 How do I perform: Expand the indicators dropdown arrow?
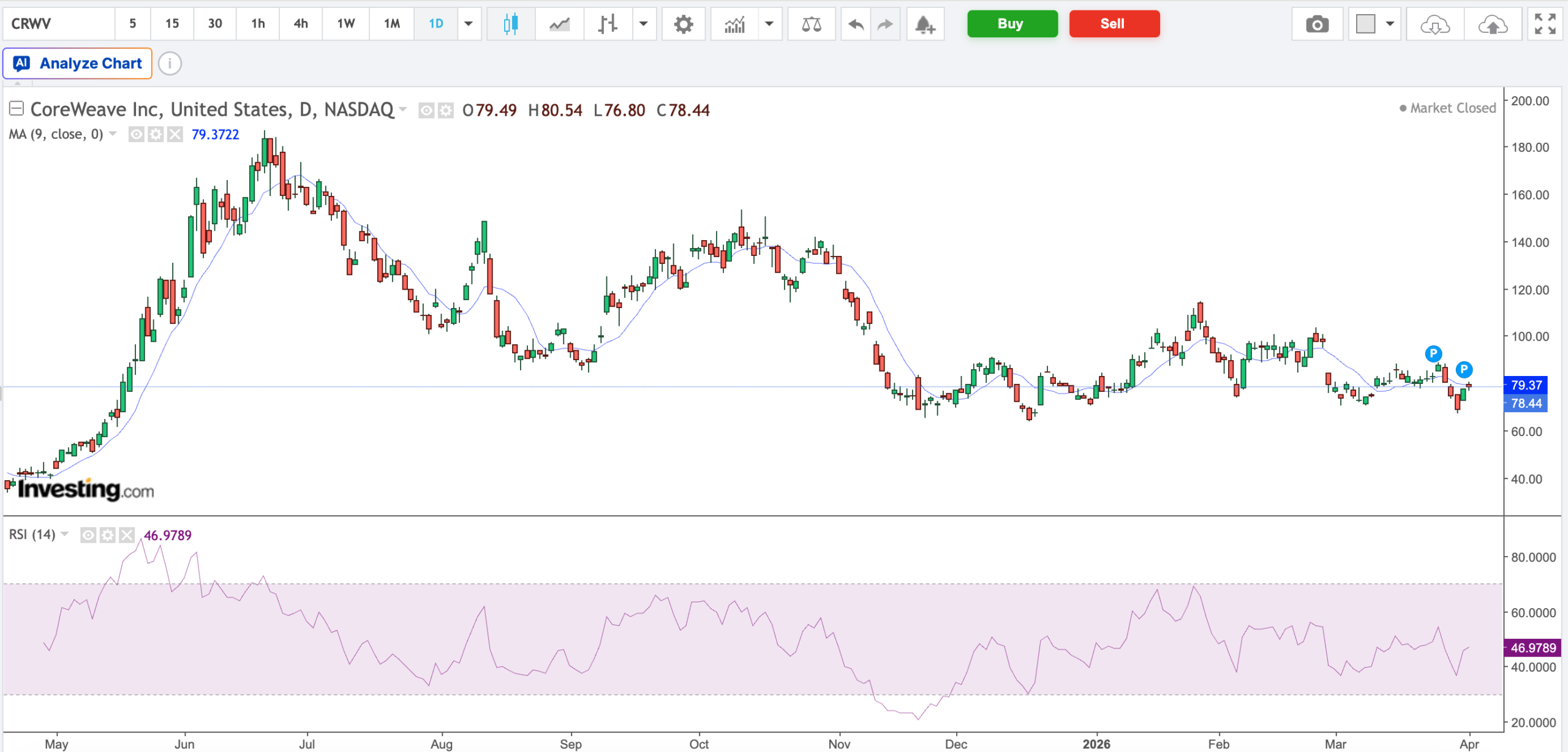click(x=769, y=24)
